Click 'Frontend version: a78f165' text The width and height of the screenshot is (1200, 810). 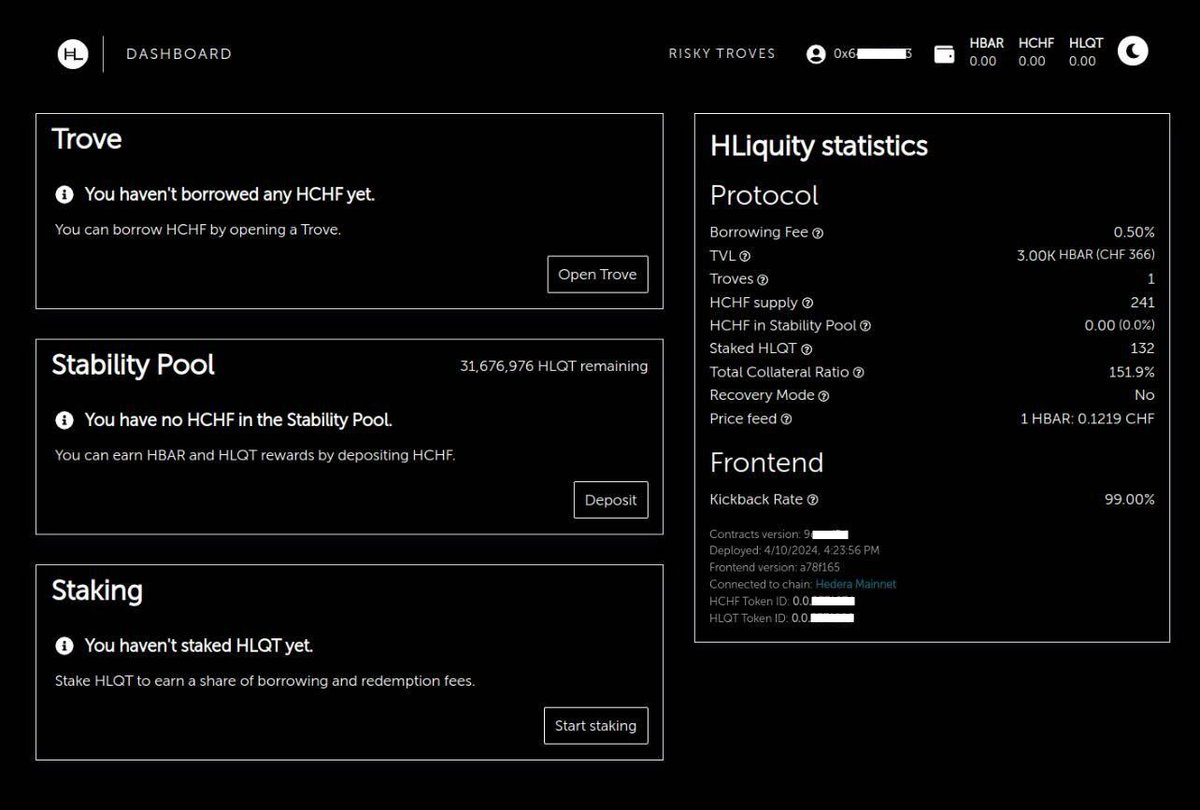pyautogui.click(x=774, y=567)
